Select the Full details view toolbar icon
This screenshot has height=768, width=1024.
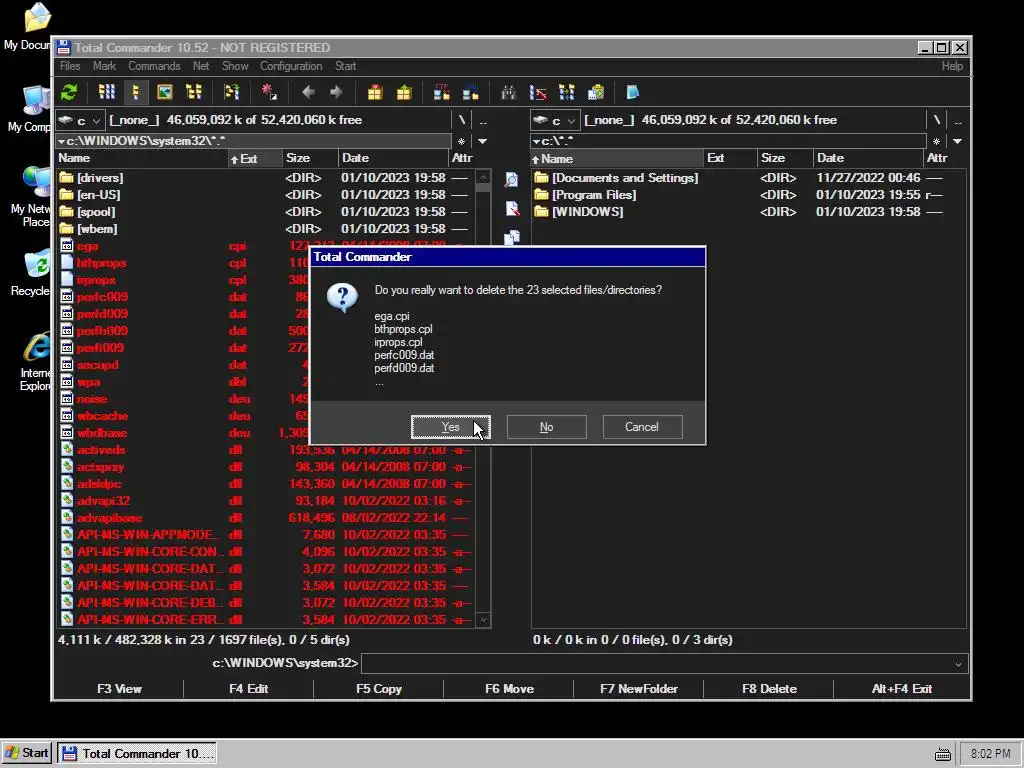click(x=135, y=92)
